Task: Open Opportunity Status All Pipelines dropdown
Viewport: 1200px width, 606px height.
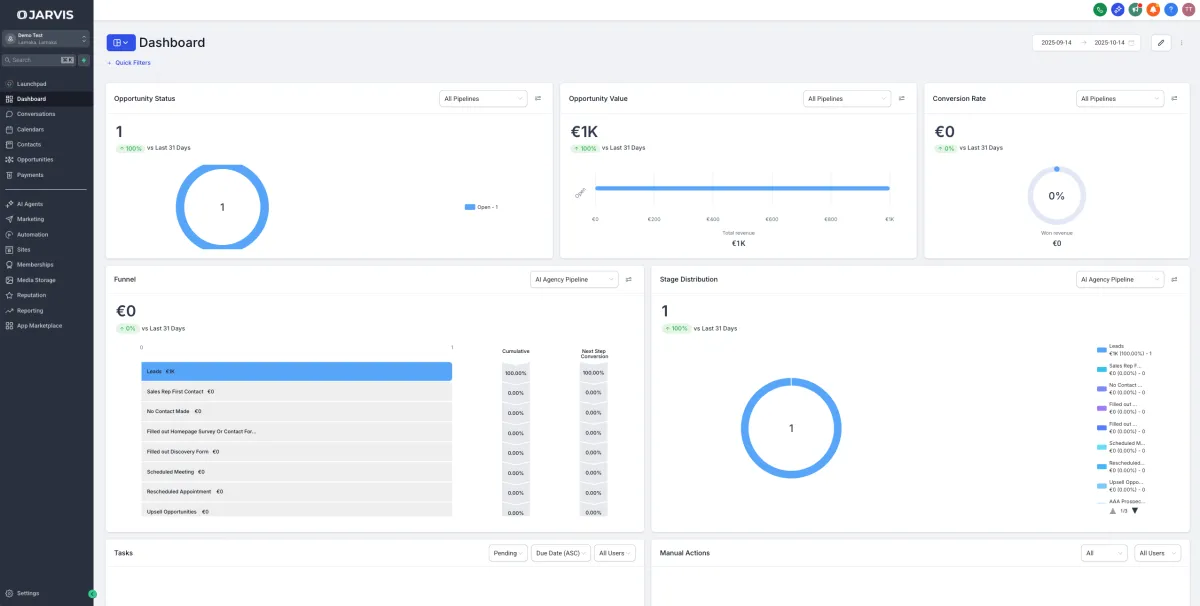Action: click(483, 99)
